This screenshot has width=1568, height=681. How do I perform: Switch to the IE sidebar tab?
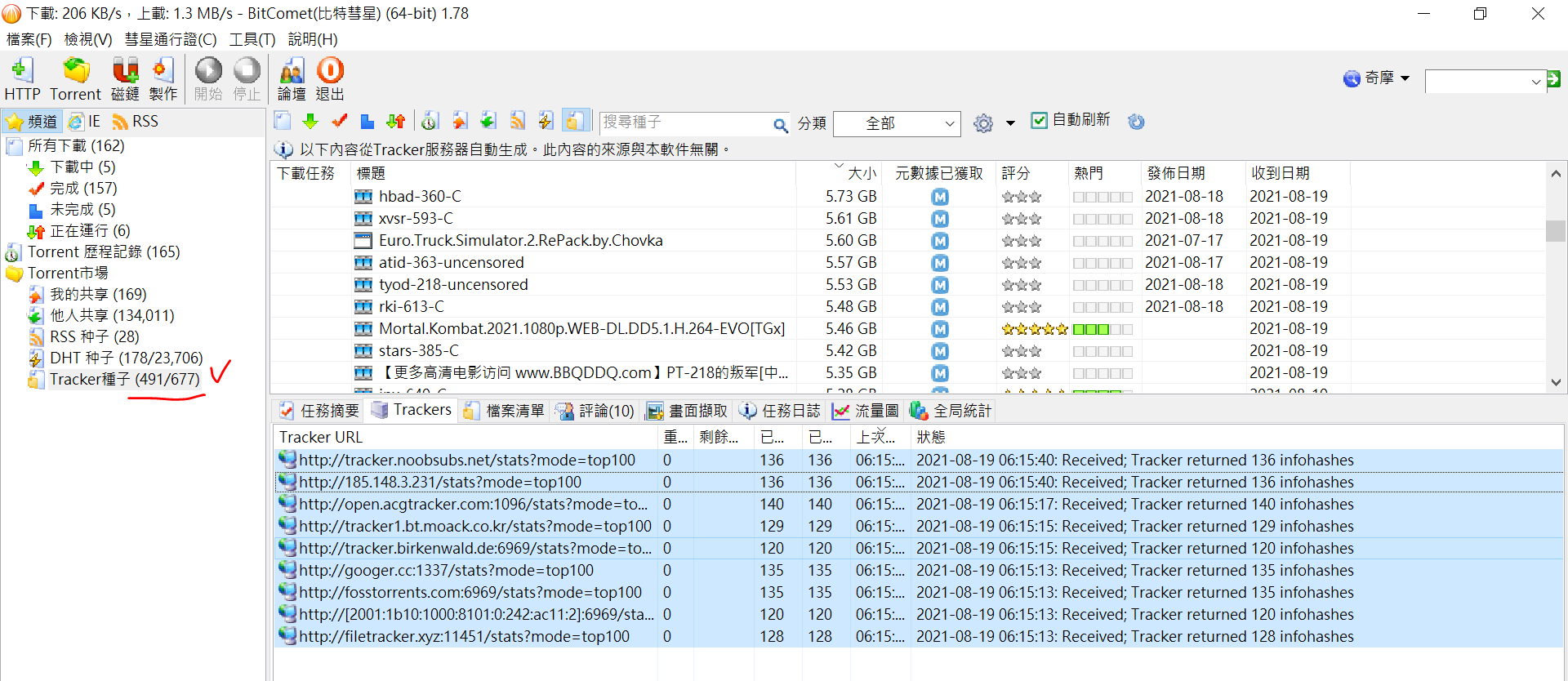[85, 122]
